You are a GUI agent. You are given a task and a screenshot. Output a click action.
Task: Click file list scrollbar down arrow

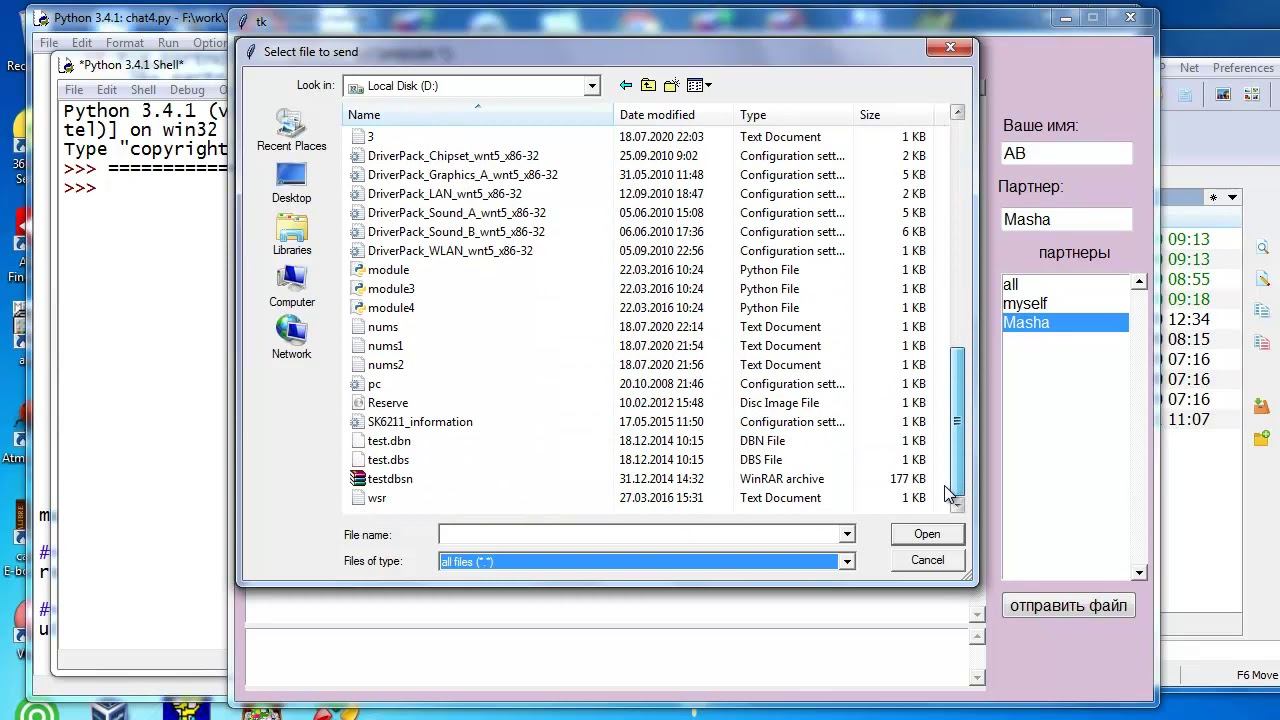pyautogui.click(x=957, y=504)
